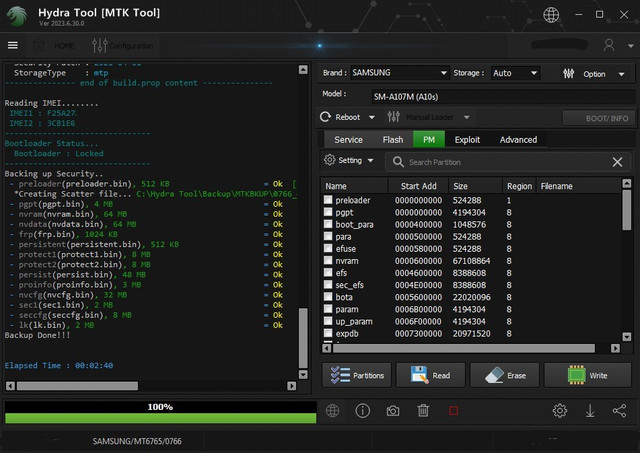Tick the efuse partition checkbox
The image size is (640, 453).
328,248
